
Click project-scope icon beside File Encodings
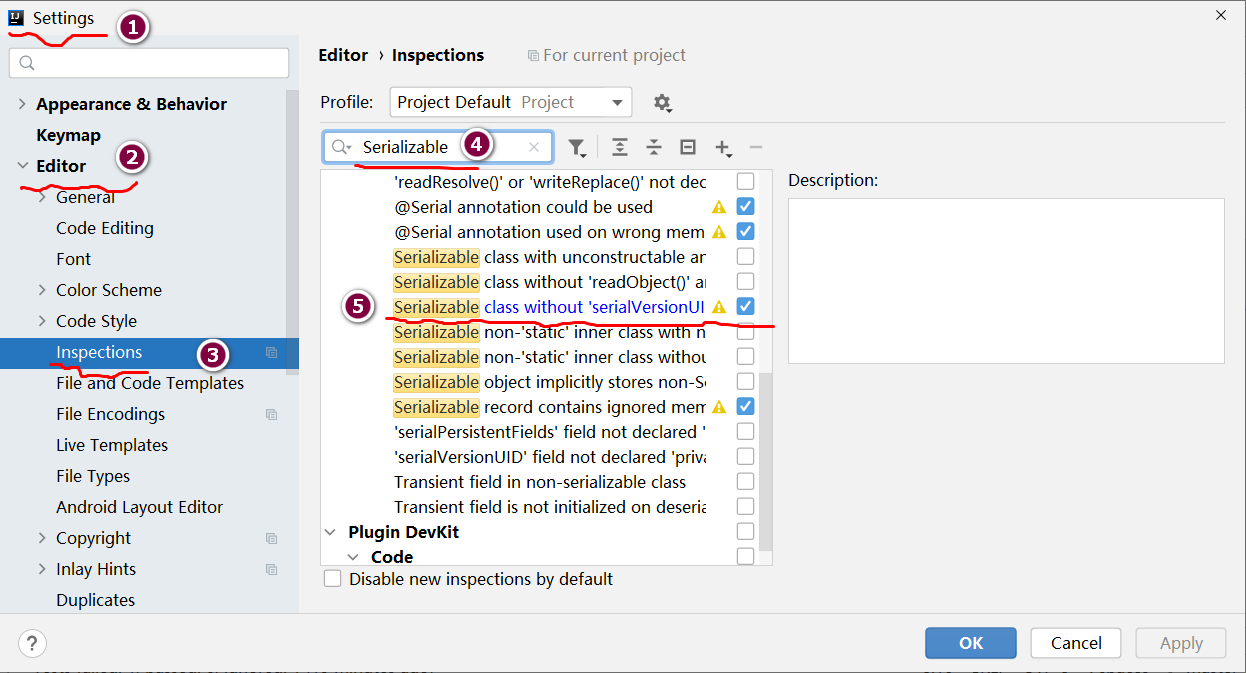click(272, 415)
